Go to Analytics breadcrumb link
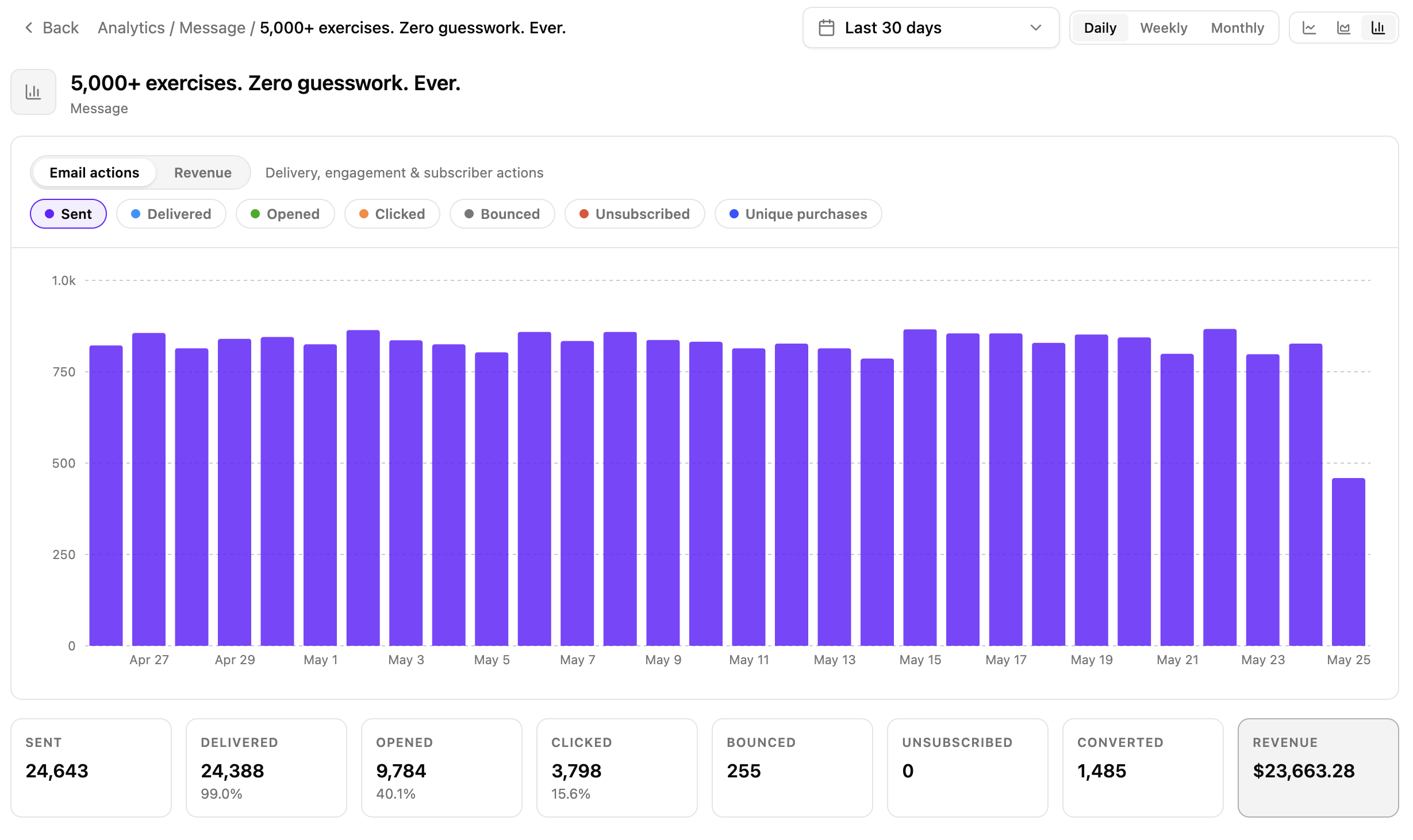 pos(131,28)
